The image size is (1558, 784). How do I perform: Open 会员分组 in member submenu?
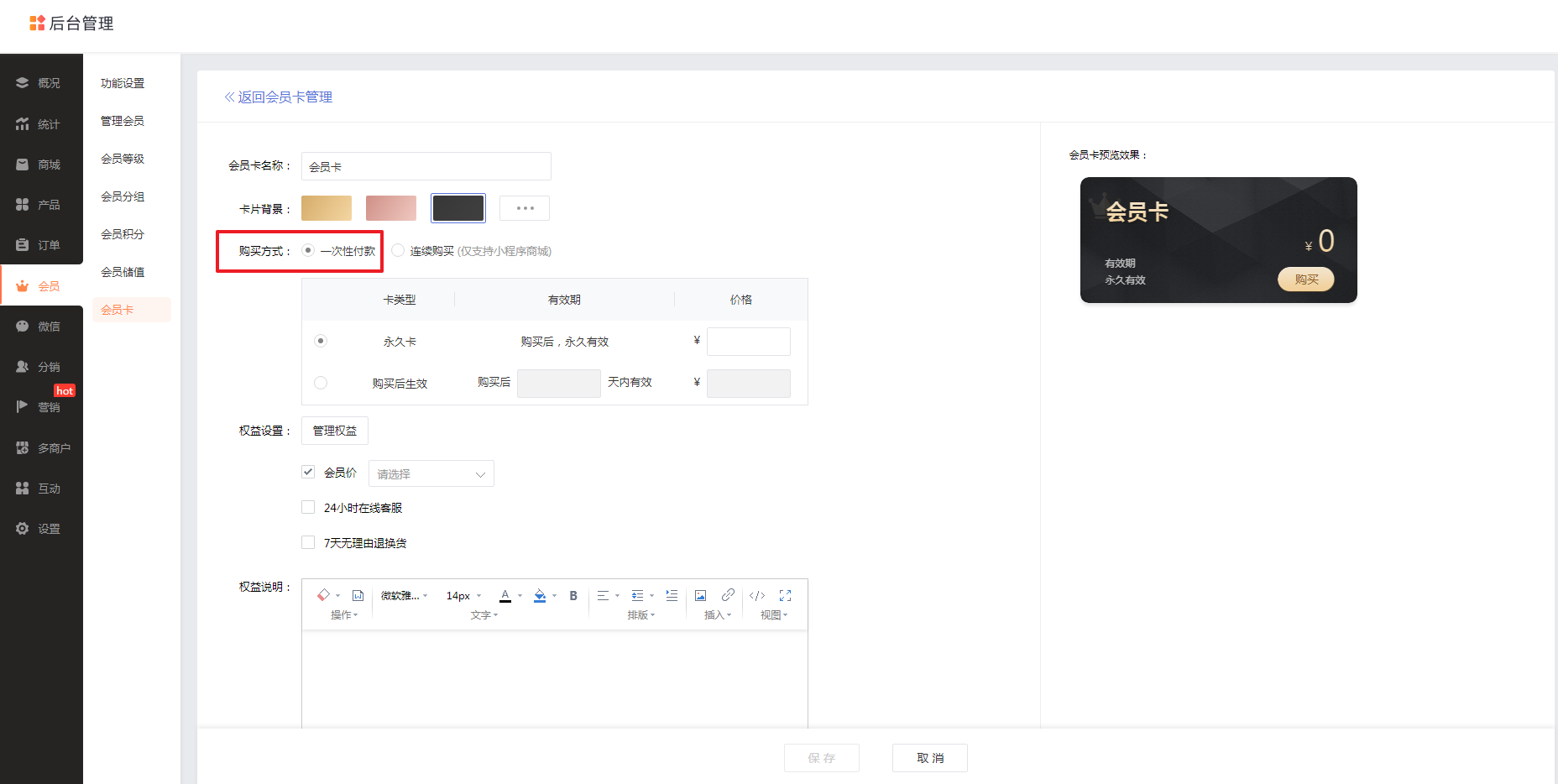tap(123, 196)
